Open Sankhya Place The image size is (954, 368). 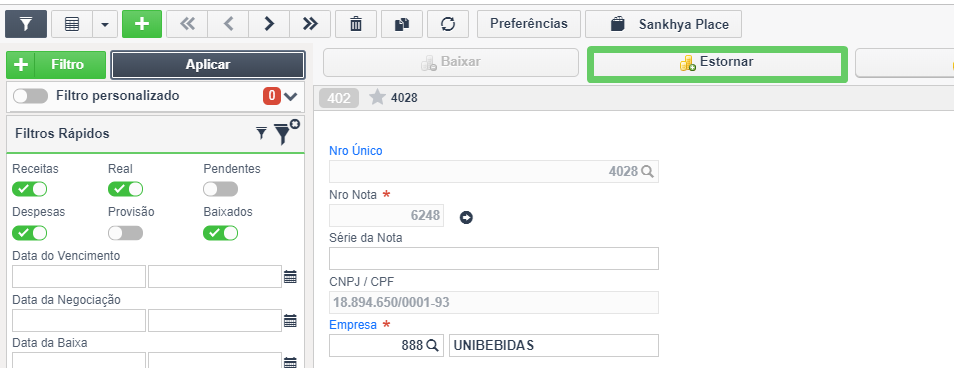tap(663, 24)
